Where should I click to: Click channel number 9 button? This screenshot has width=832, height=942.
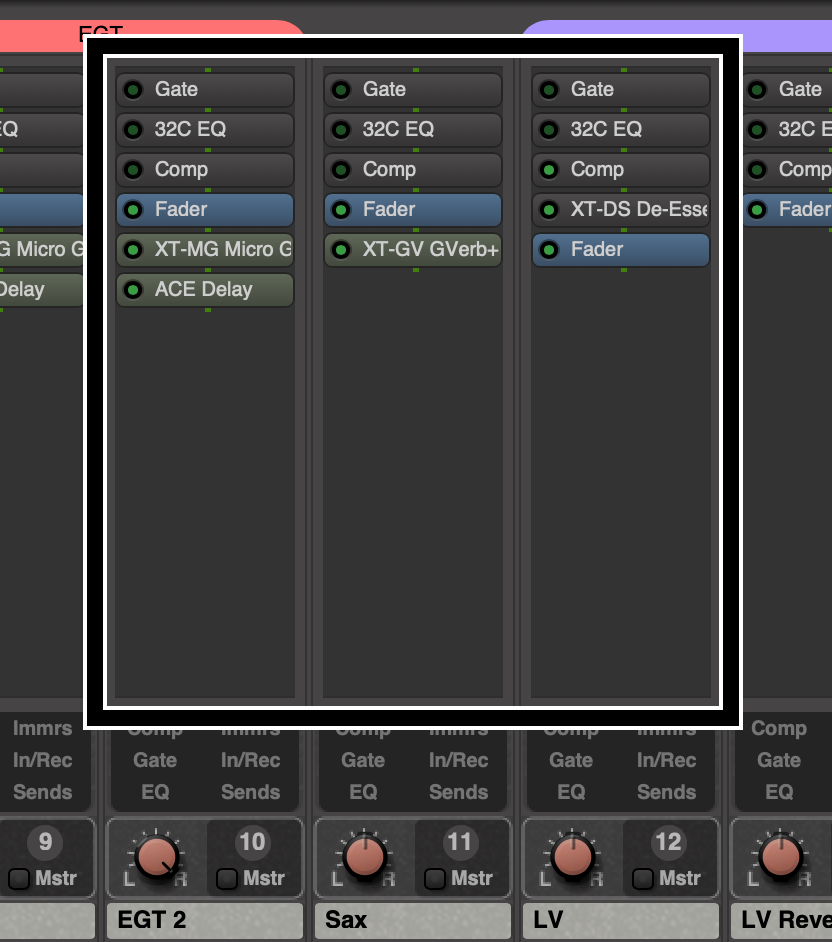pyautogui.click(x=45, y=842)
